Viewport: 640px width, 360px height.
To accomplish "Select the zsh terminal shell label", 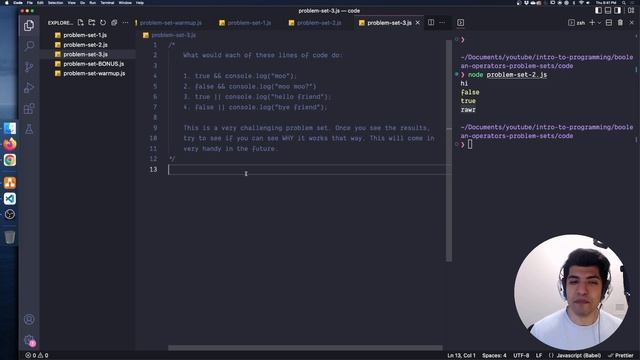I will click(x=577, y=23).
